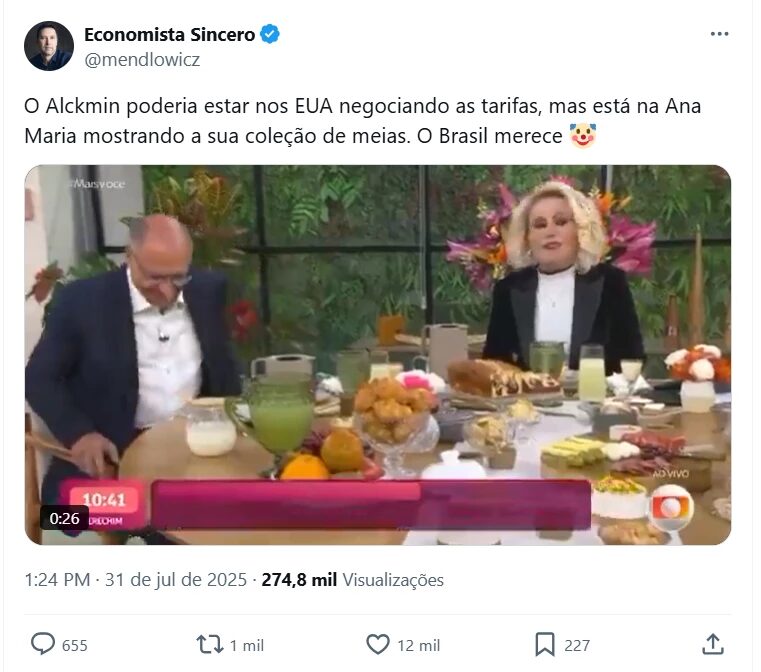Click the 1 mil reposts count
The width and height of the screenshot is (761, 672).
247,645
